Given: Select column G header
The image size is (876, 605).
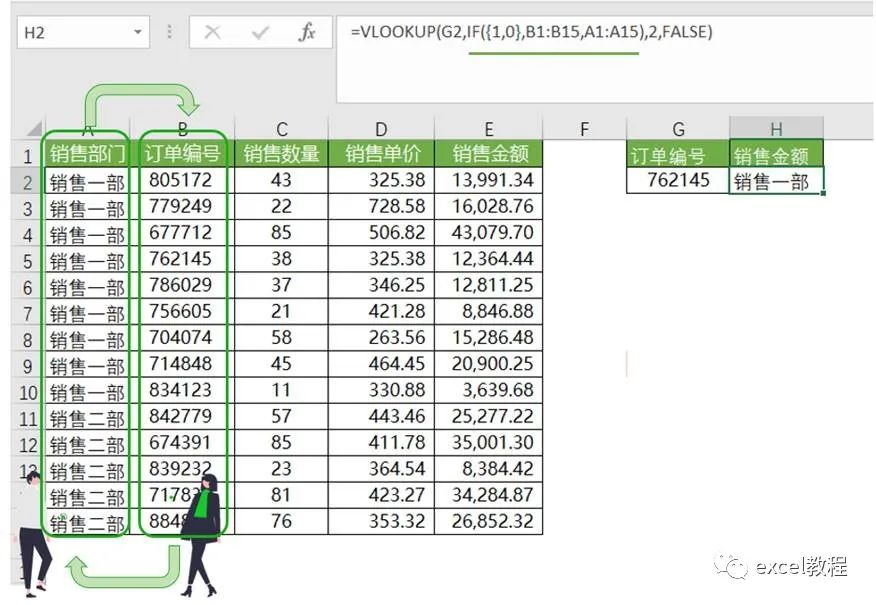Looking at the screenshot, I should (678, 129).
